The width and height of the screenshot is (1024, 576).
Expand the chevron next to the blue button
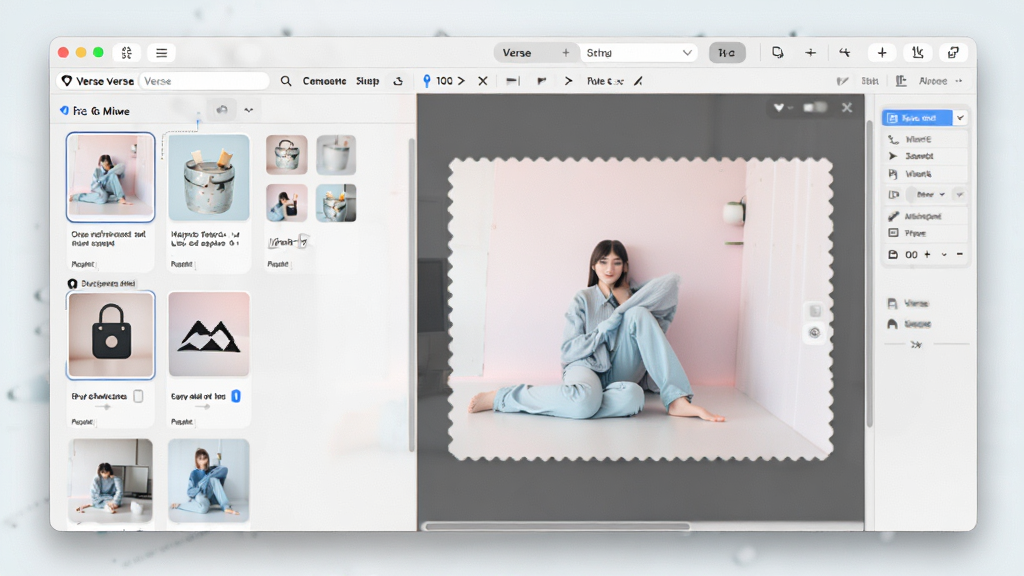960,118
